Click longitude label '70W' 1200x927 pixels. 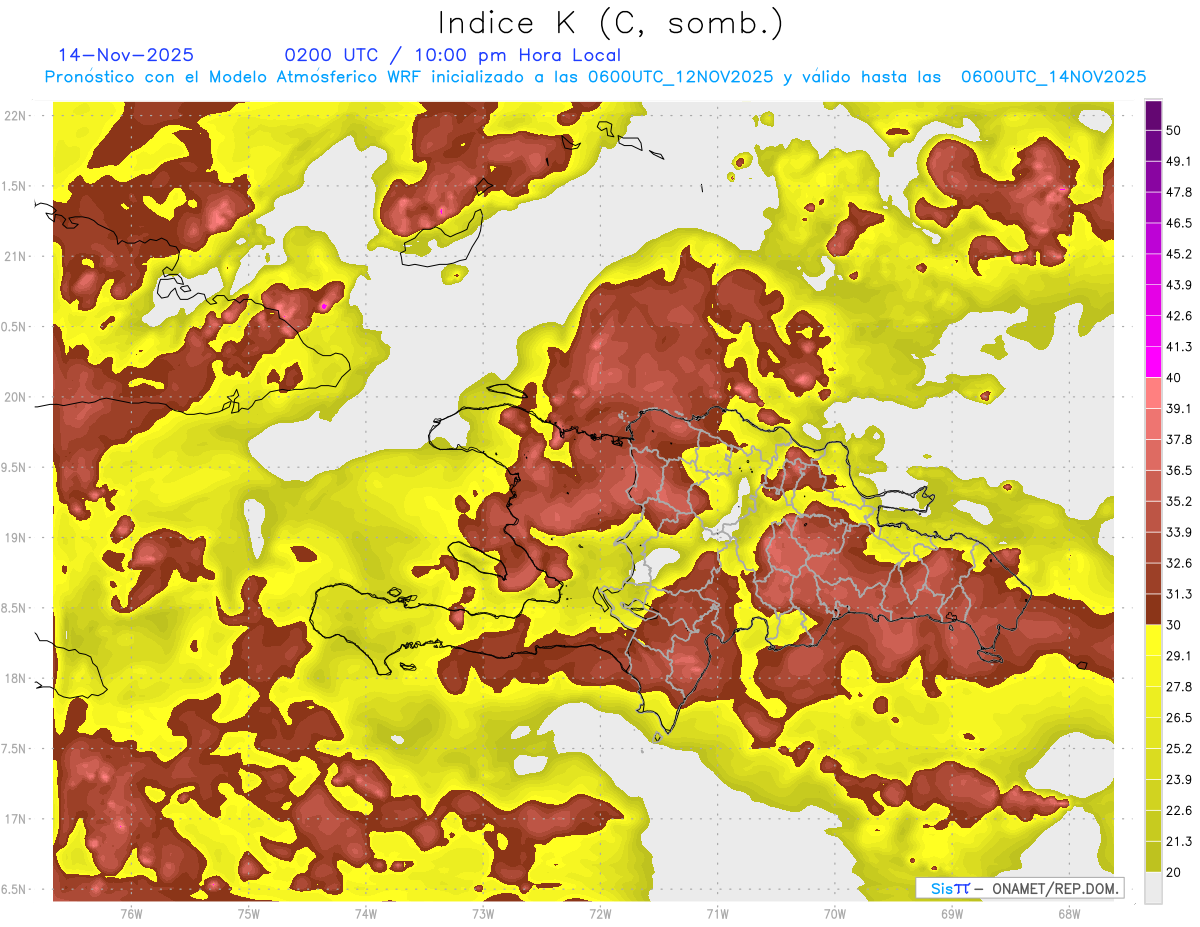834,915
